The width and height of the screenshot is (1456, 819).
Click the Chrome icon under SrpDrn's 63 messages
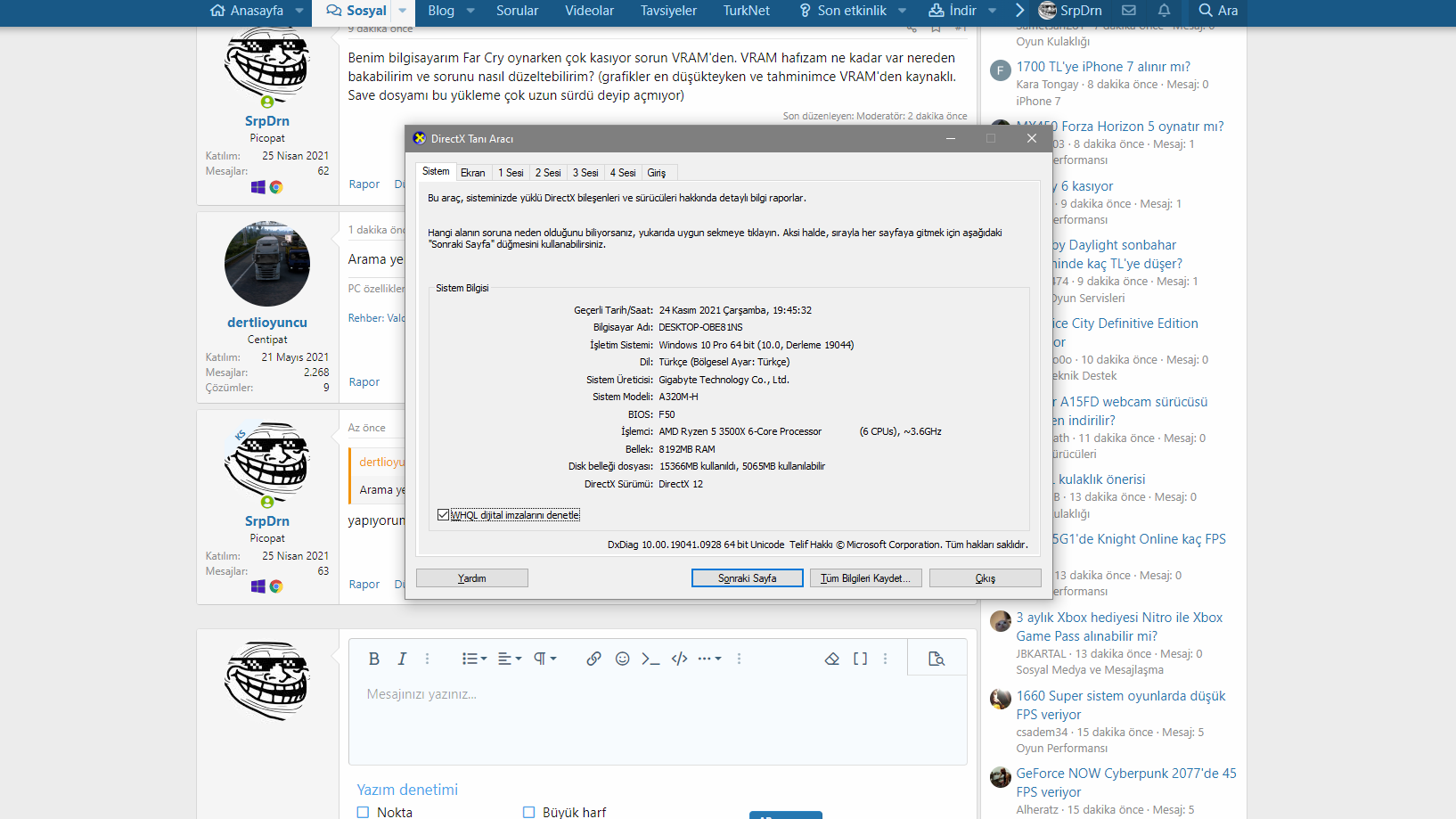276,586
